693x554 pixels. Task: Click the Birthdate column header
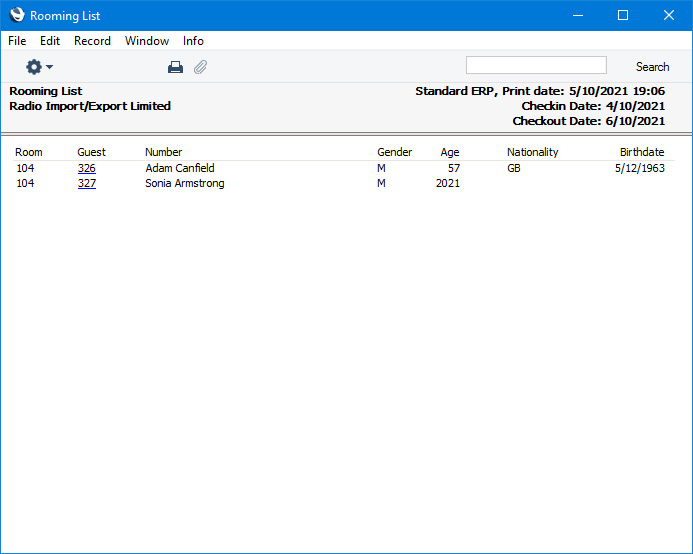(642, 152)
